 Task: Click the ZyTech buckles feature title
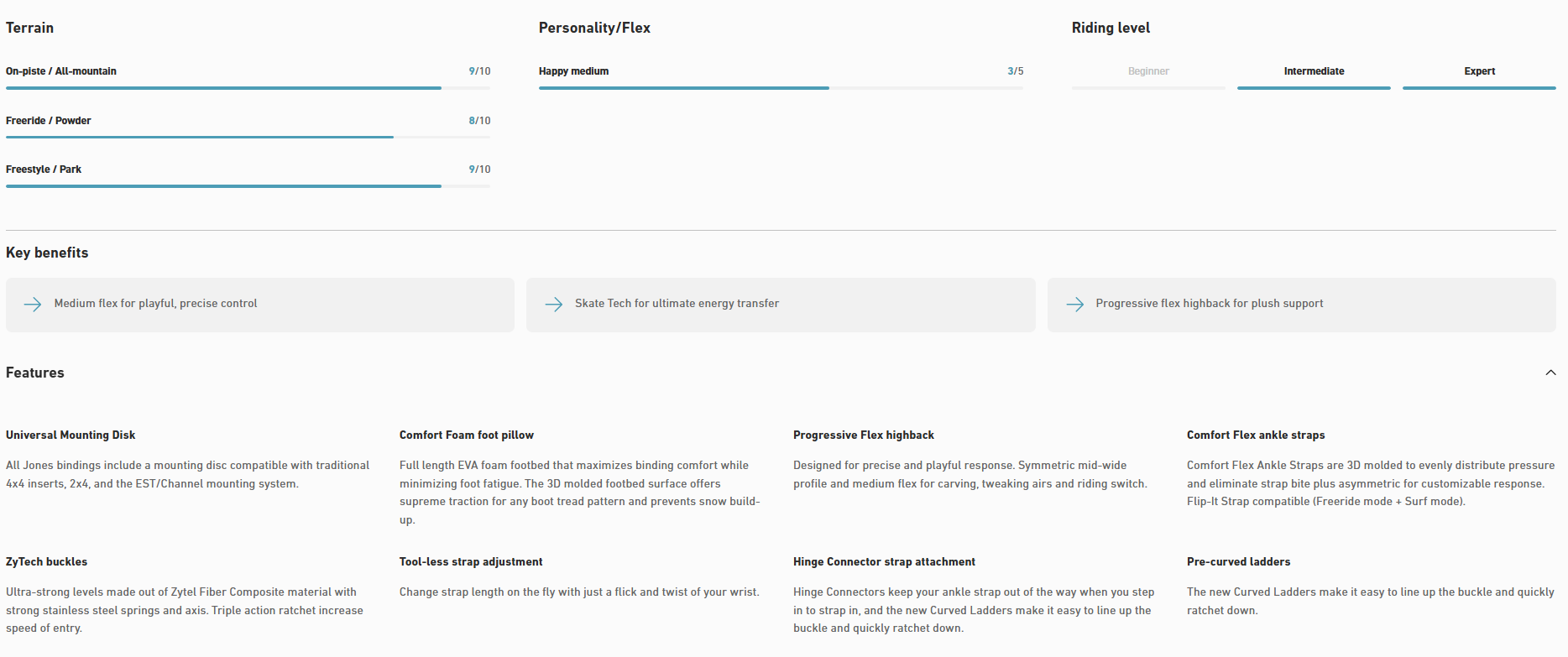[47, 561]
